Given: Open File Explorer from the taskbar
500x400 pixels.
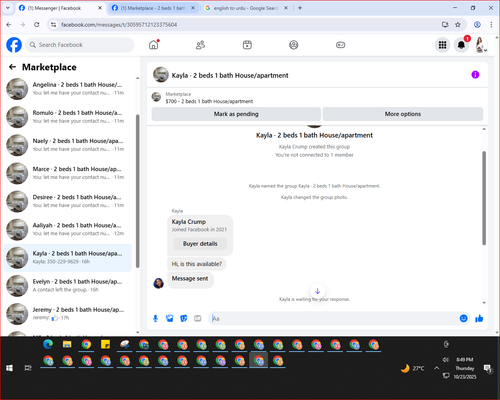Looking at the screenshot, I should click(67, 345).
